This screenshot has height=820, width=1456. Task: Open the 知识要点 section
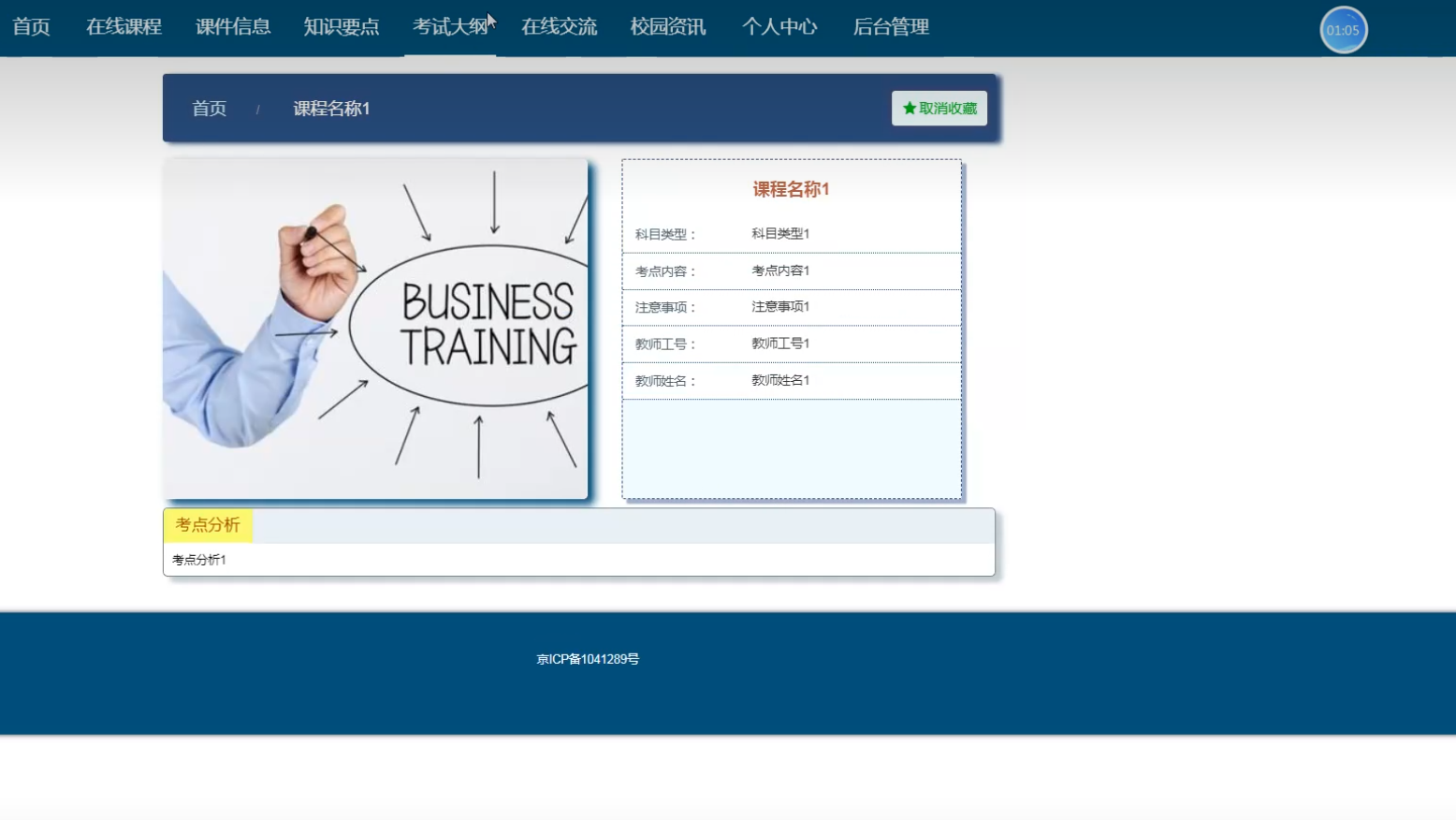(341, 27)
